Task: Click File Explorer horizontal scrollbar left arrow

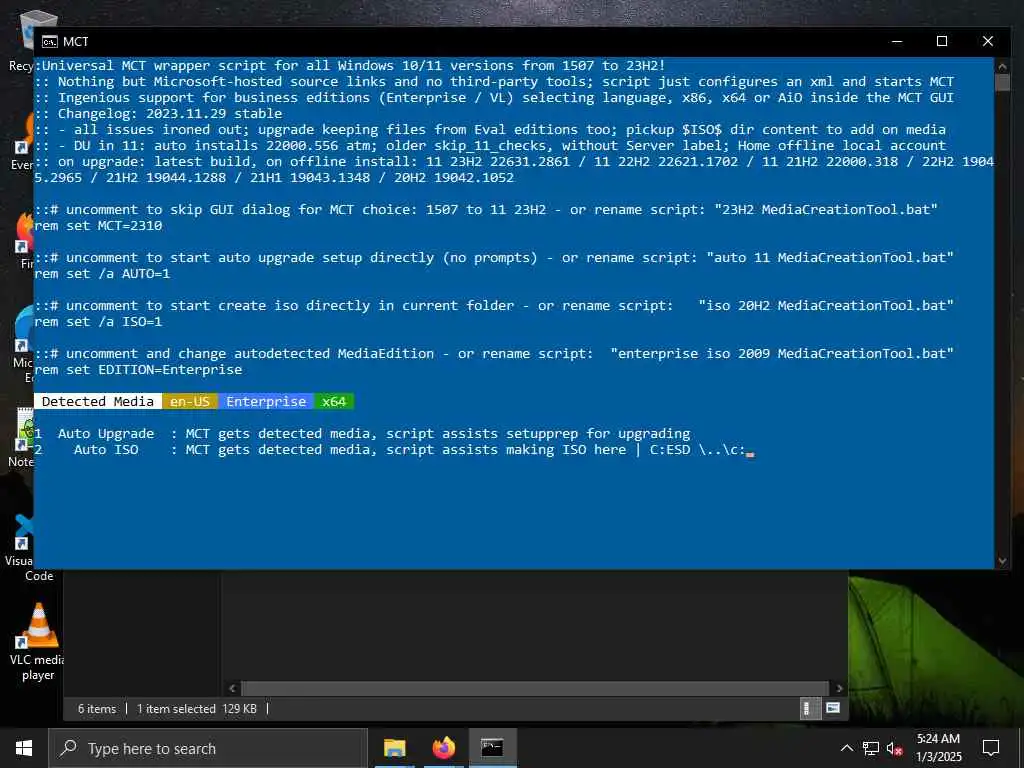Action: point(232,688)
